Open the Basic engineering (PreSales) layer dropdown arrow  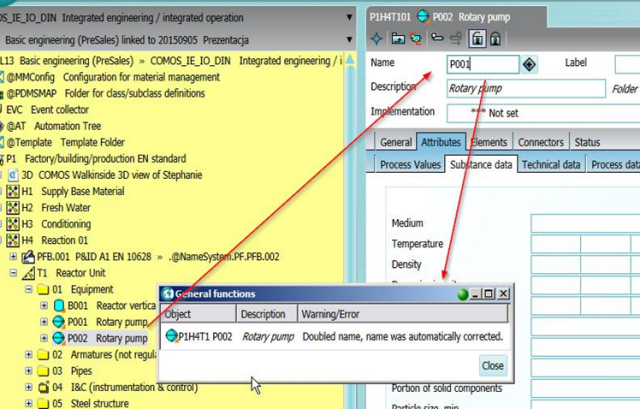[349, 40]
